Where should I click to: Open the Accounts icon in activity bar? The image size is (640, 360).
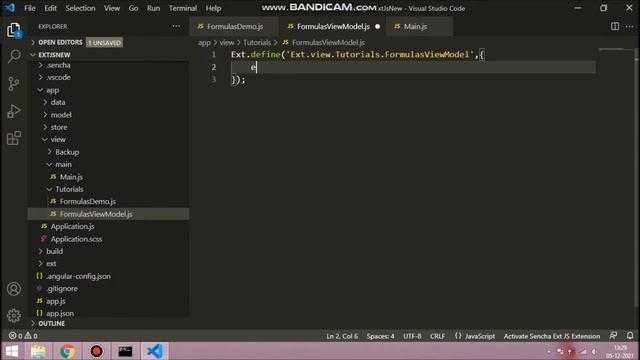[x=13, y=289]
